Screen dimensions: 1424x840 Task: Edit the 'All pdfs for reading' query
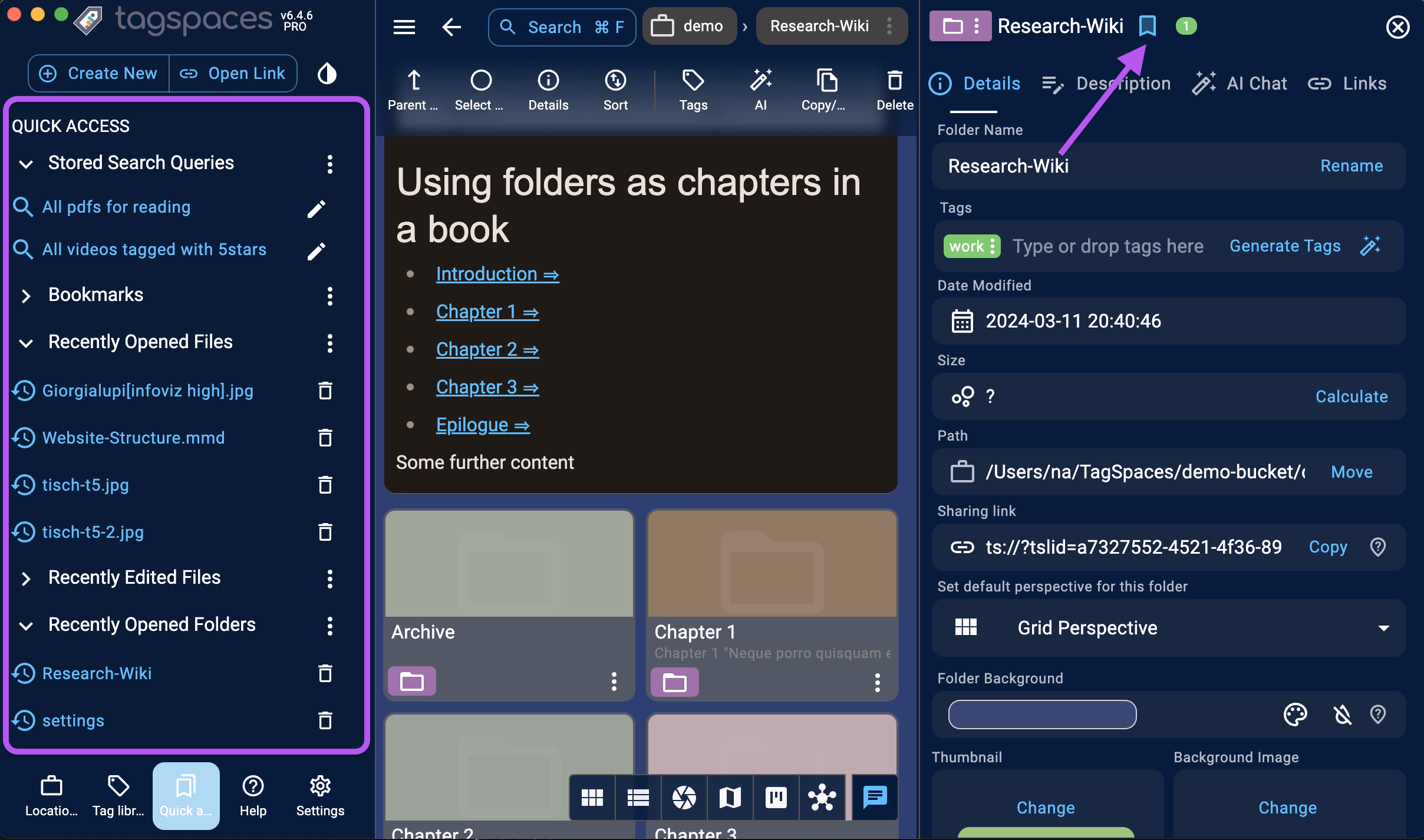[317, 209]
